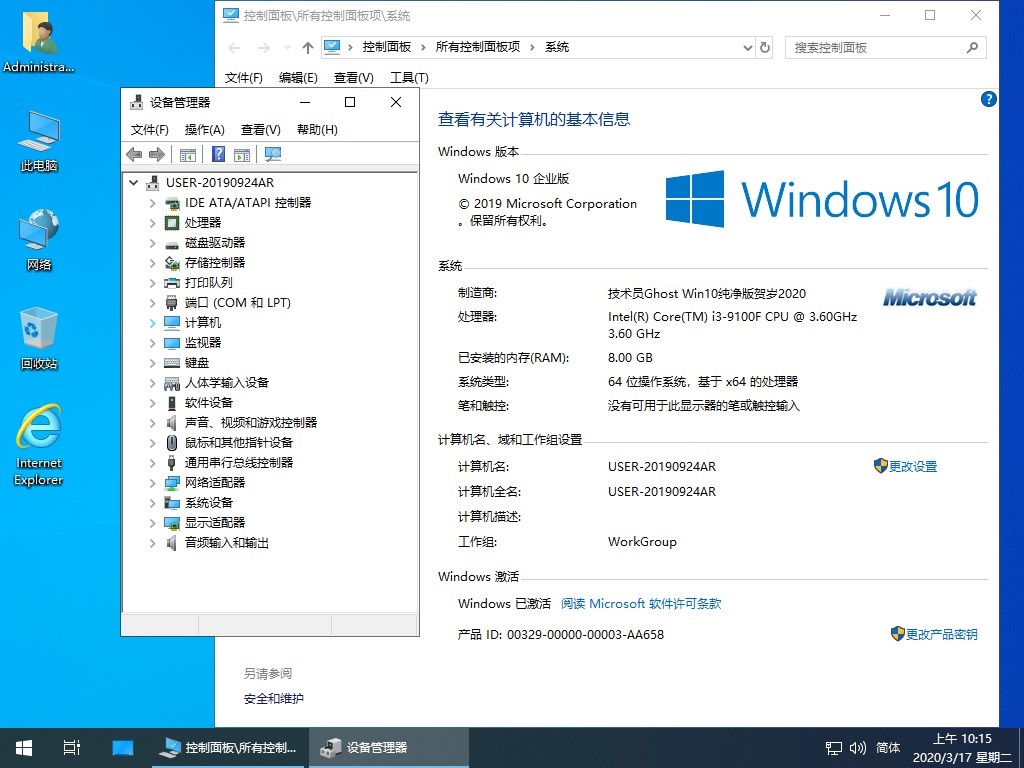Select the 监视器 monitor icon
Image resolution: width=1024 pixels, height=768 pixels.
point(172,343)
